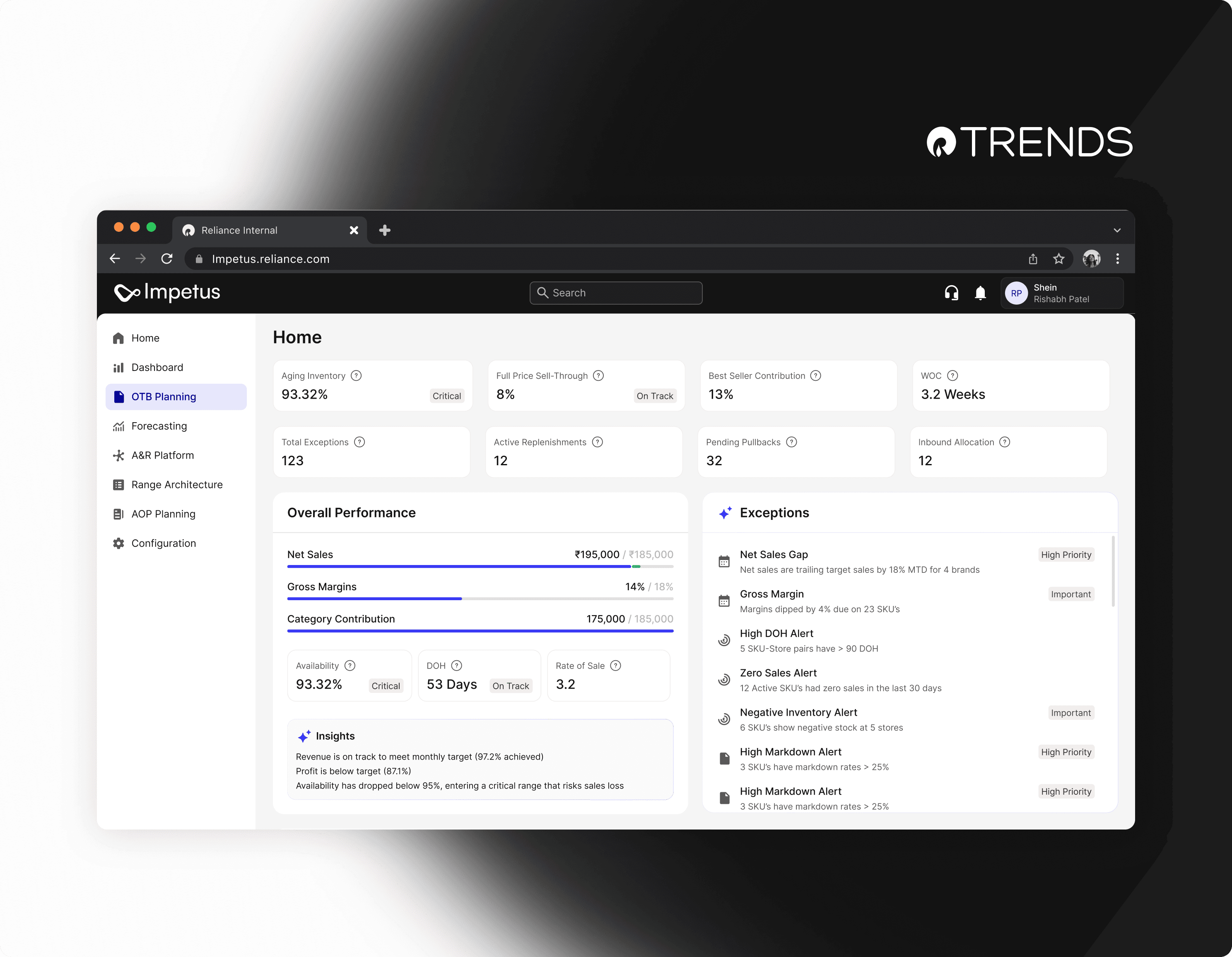Go to A&R Platform section
The image size is (1232, 957).
pyautogui.click(x=162, y=455)
